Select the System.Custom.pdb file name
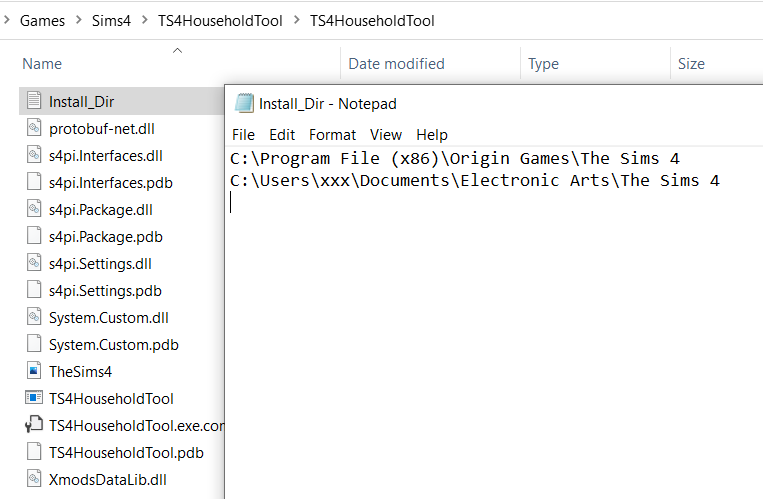The height and width of the screenshot is (499, 763). [x=114, y=345]
